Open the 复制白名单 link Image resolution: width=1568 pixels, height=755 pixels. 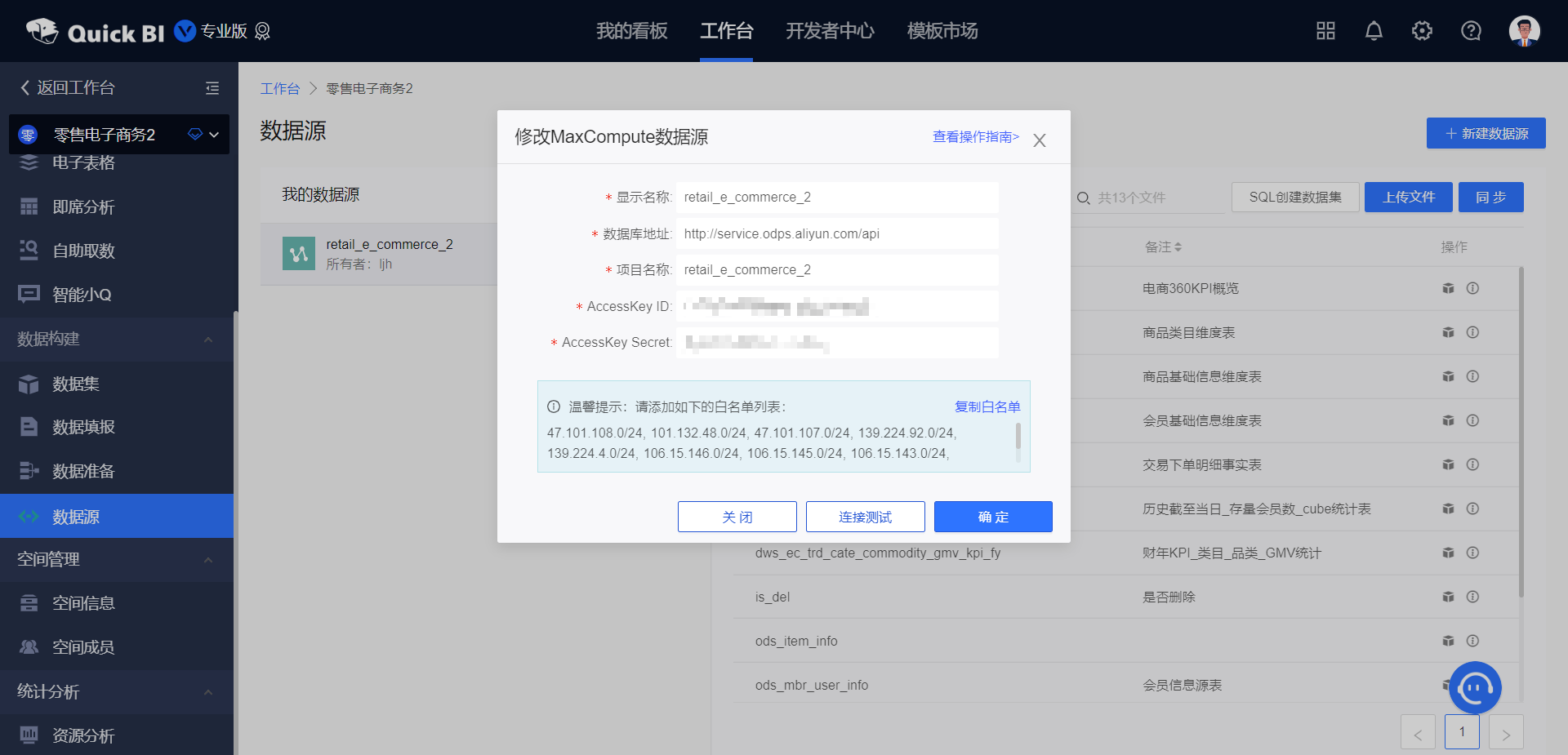(x=987, y=406)
